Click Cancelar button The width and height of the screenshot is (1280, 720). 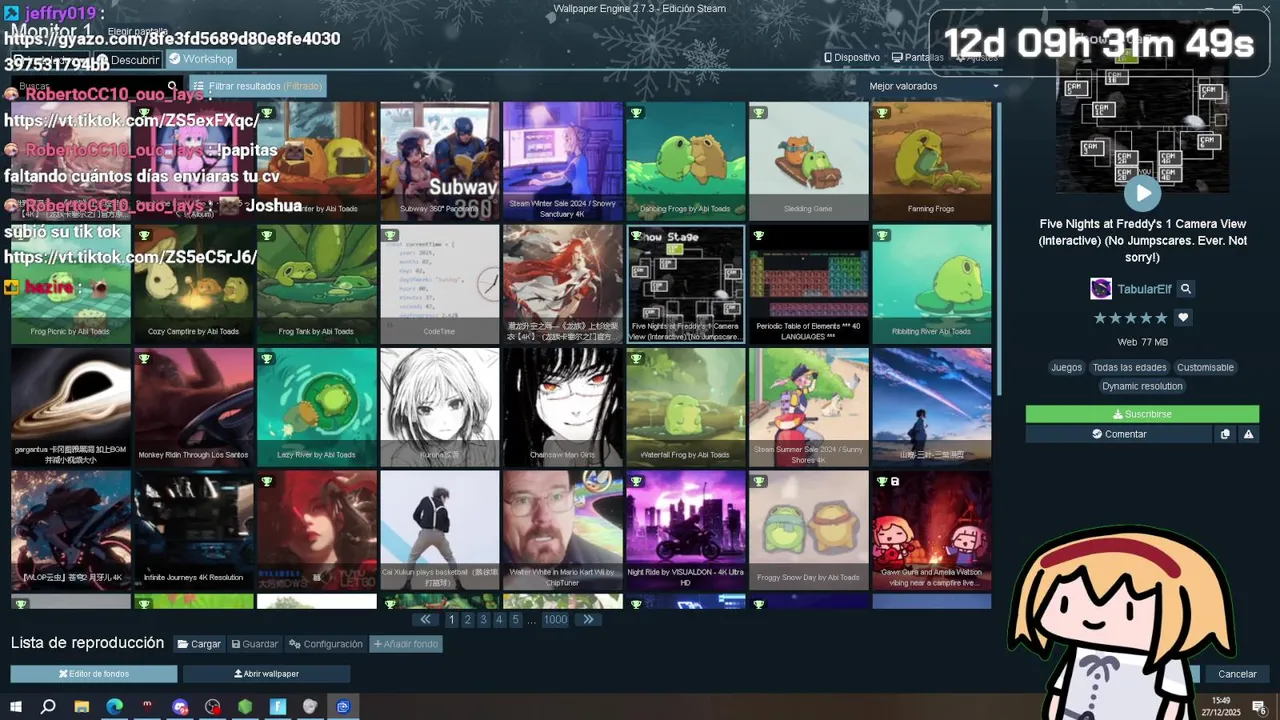pos(1237,674)
